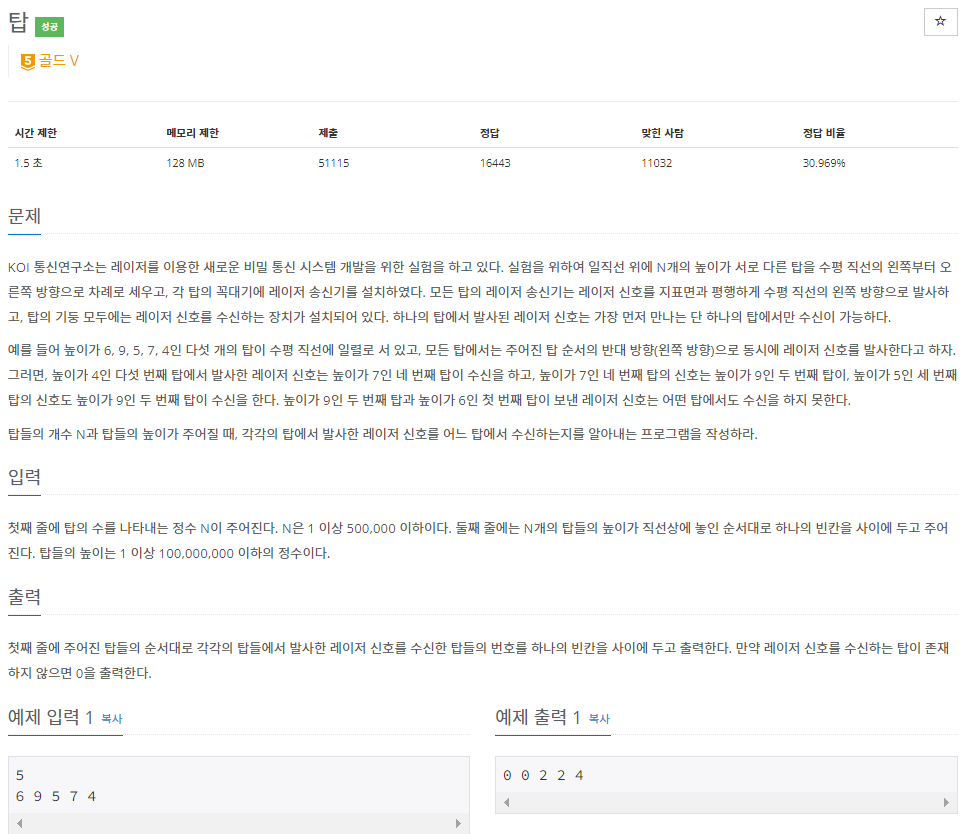Click the 30.969% ratio value
Viewport: 974px width, 834px height.
coord(824,163)
